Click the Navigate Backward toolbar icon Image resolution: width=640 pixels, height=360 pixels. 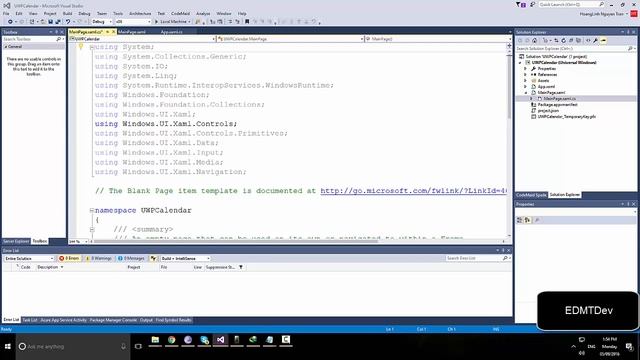click(10, 22)
